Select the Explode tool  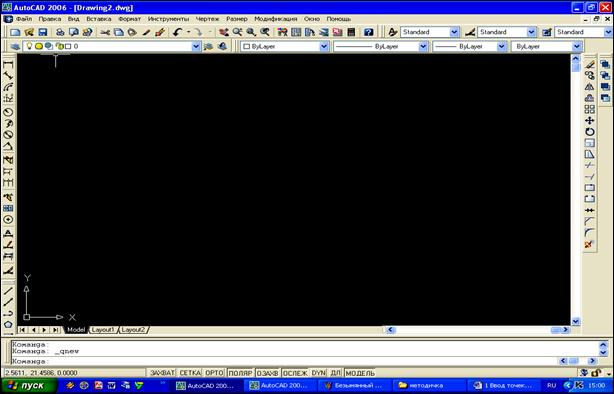589,244
